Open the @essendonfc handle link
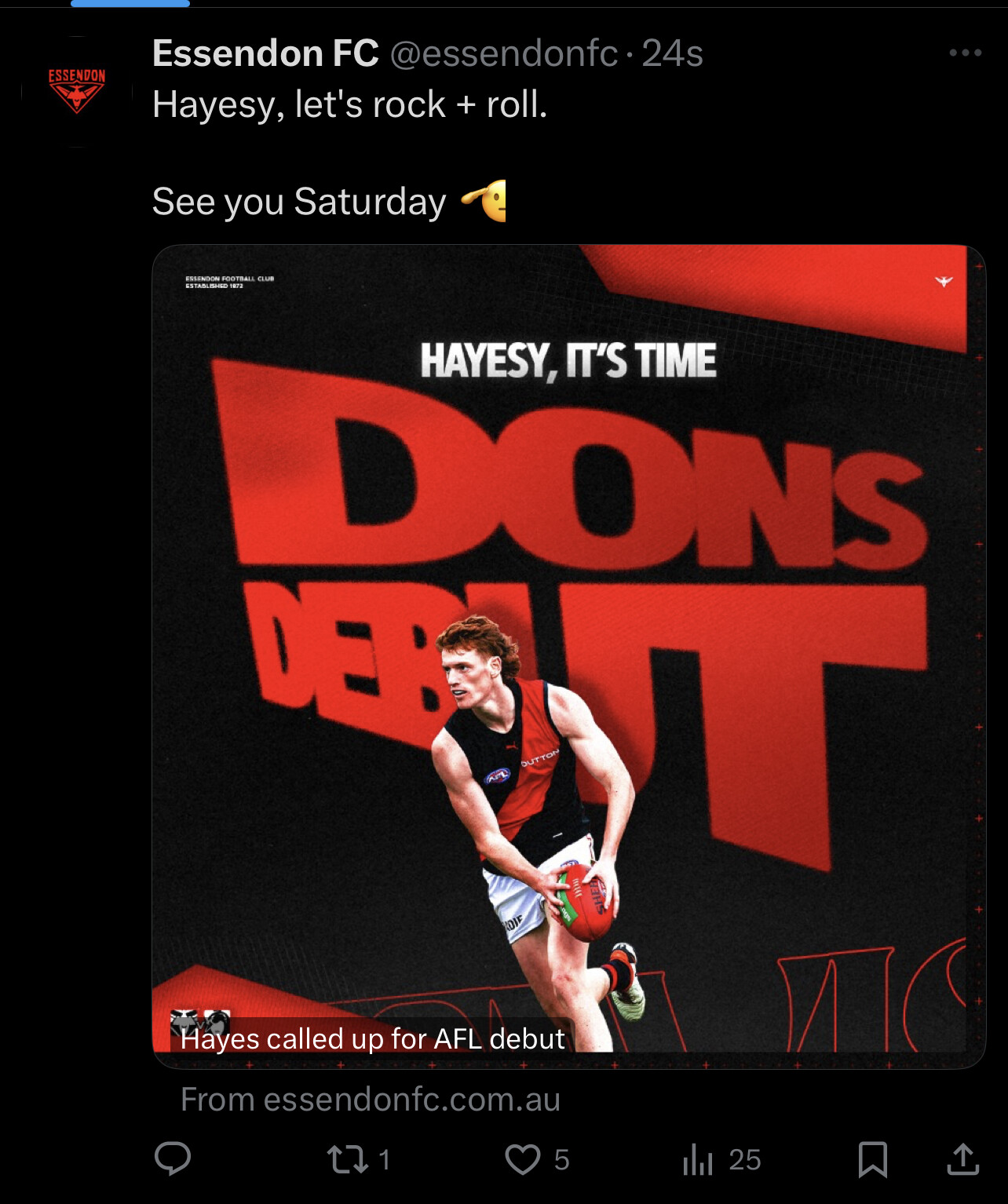The image size is (1008, 1204). tap(504, 53)
